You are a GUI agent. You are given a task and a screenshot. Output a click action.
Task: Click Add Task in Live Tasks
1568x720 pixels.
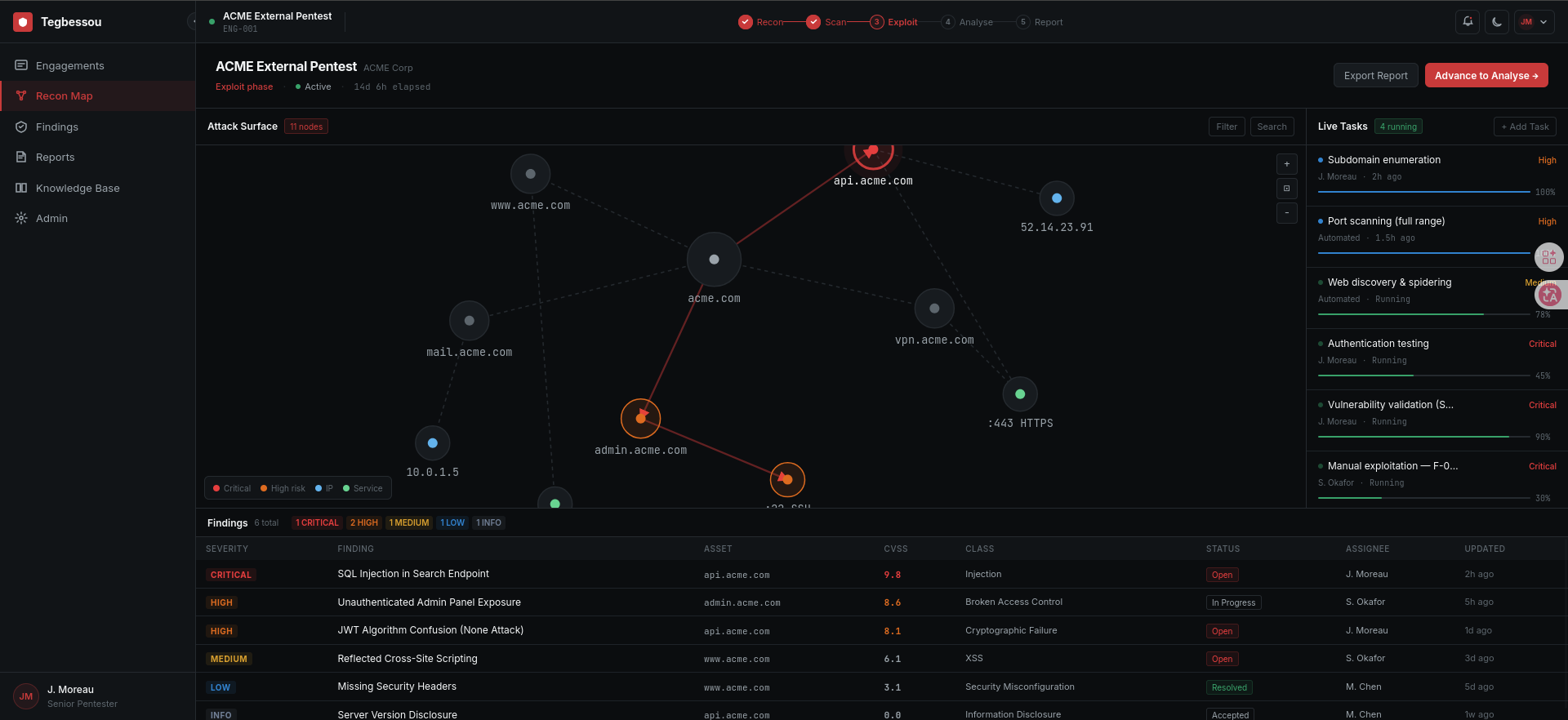1525,127
